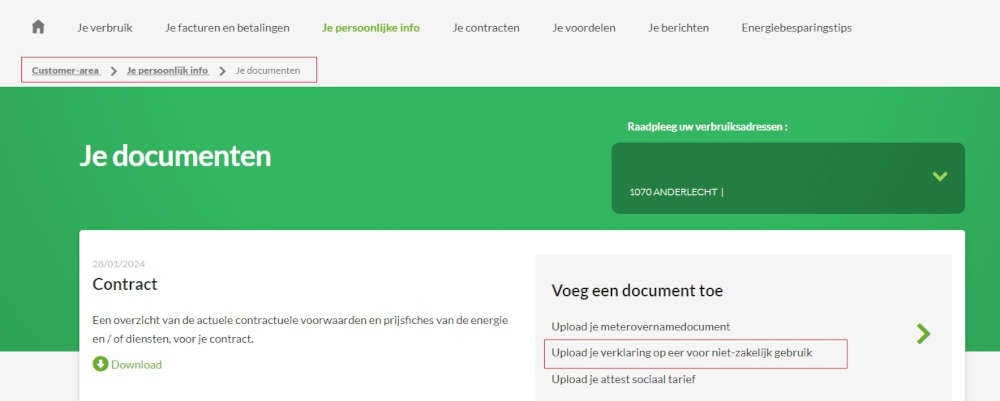1000x401 pixels.
Task: Select Upload je verklaring op eer link
Action: click(681, 353)
